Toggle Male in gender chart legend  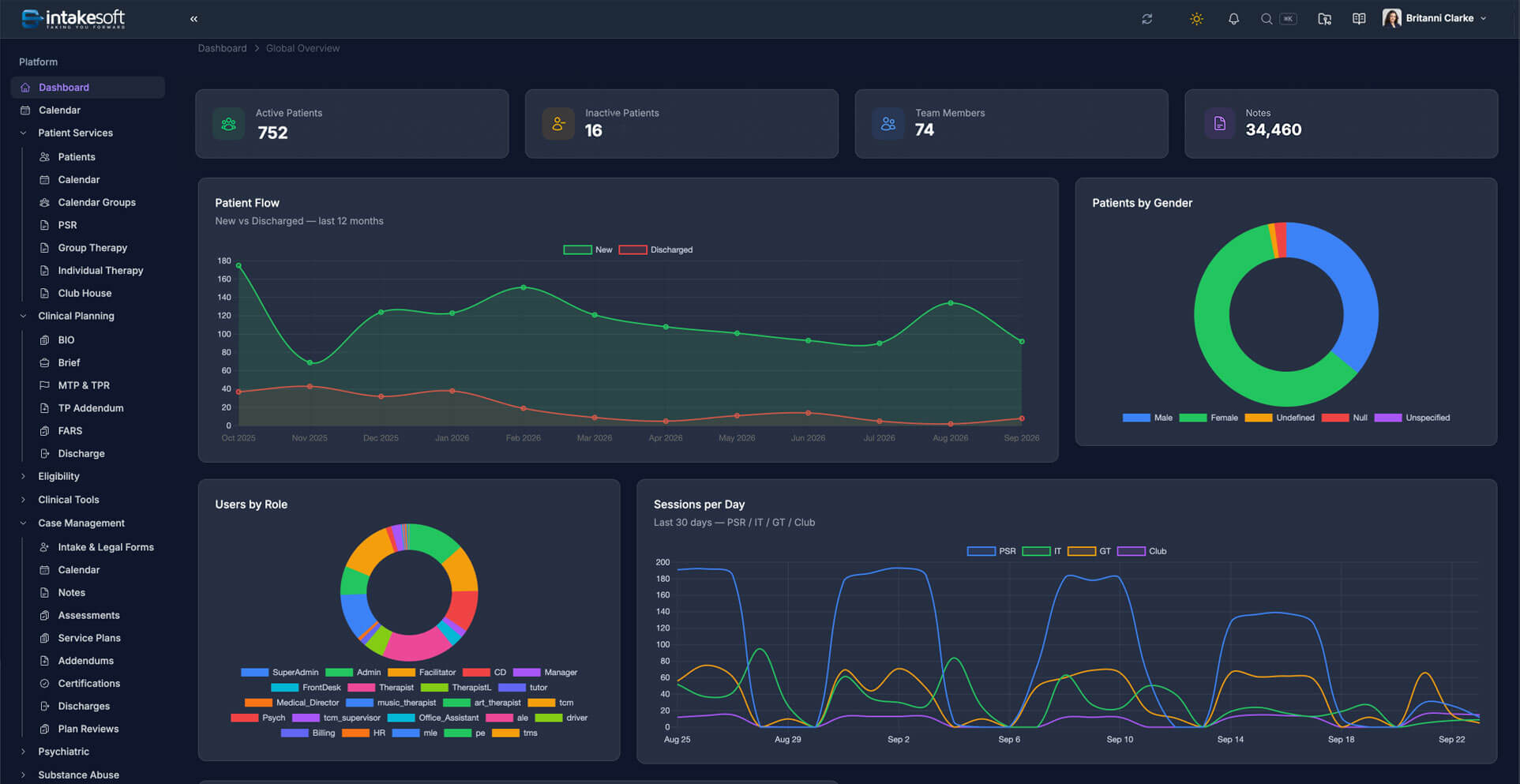click(x=1147, y=418)
